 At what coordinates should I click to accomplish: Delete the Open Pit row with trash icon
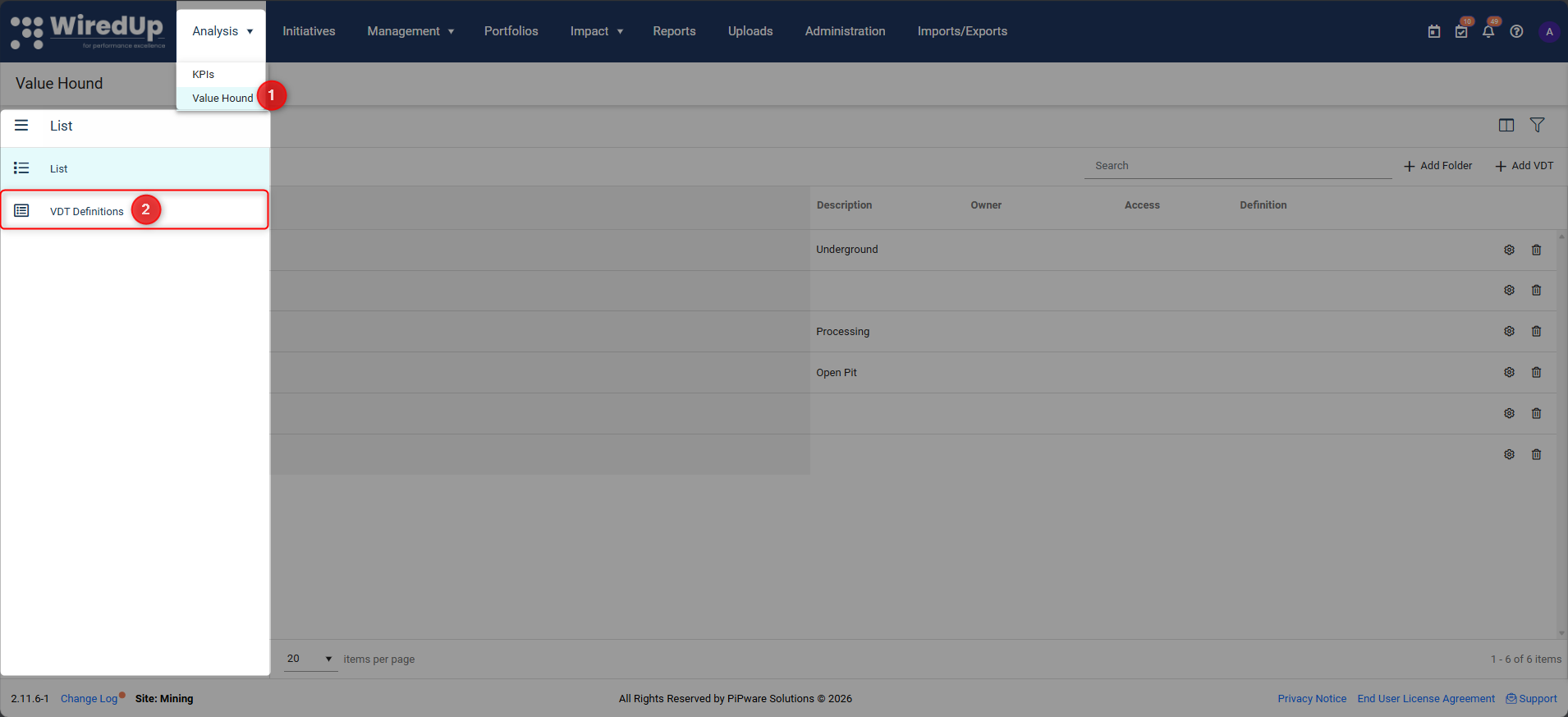1536,372
